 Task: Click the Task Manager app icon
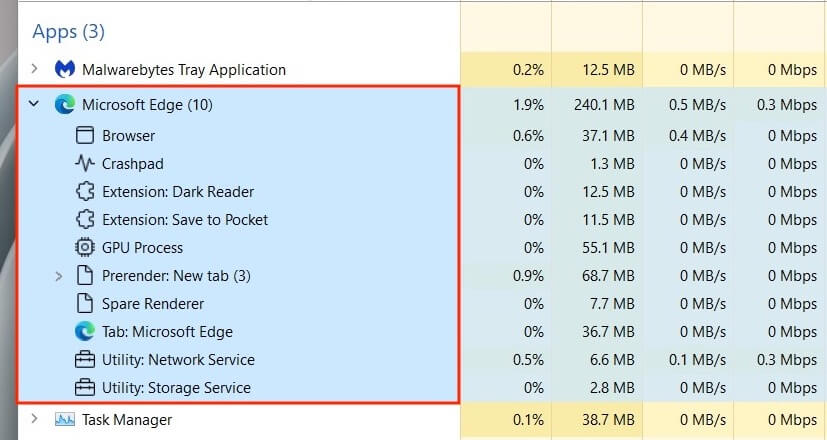(x=65, y=420)
